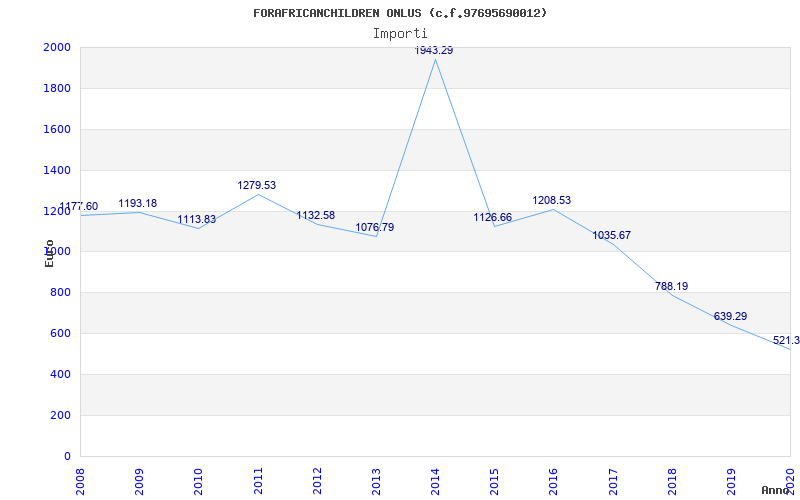800x500 pixels.
Task: Click the 2017 x-axis year label
Action: 613,482
